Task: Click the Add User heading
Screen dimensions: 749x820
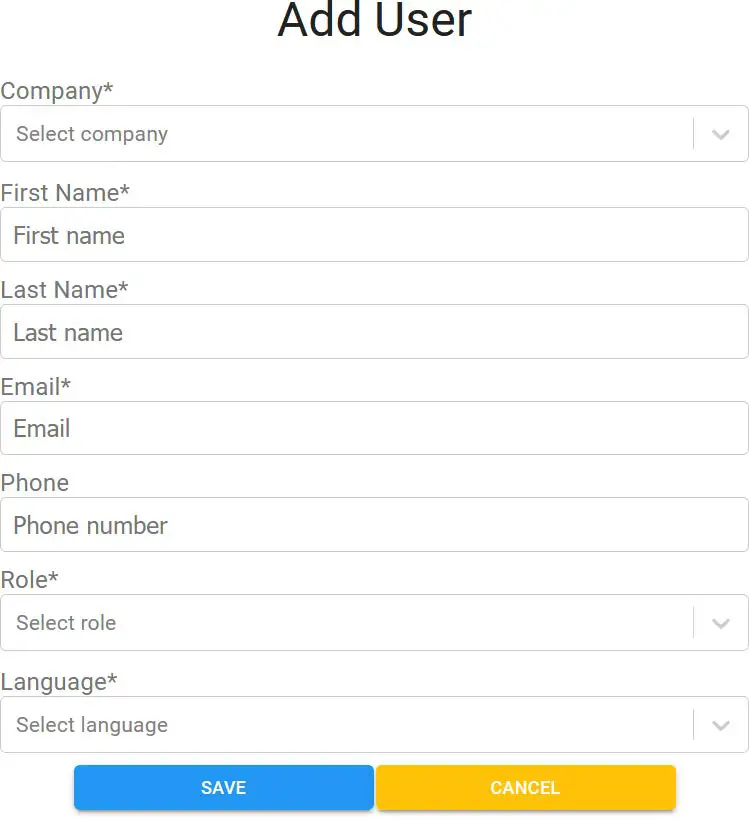Action: click(374, 20)
